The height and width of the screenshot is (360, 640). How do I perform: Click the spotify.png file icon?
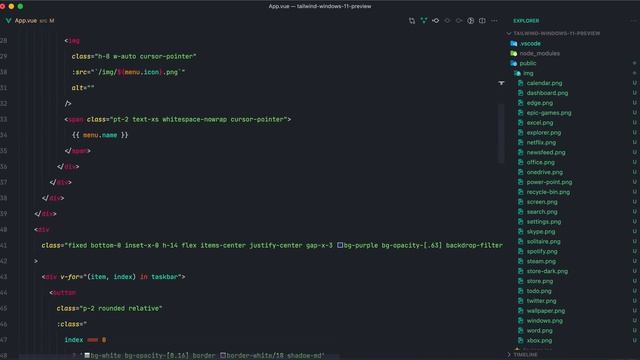(520, 251)
